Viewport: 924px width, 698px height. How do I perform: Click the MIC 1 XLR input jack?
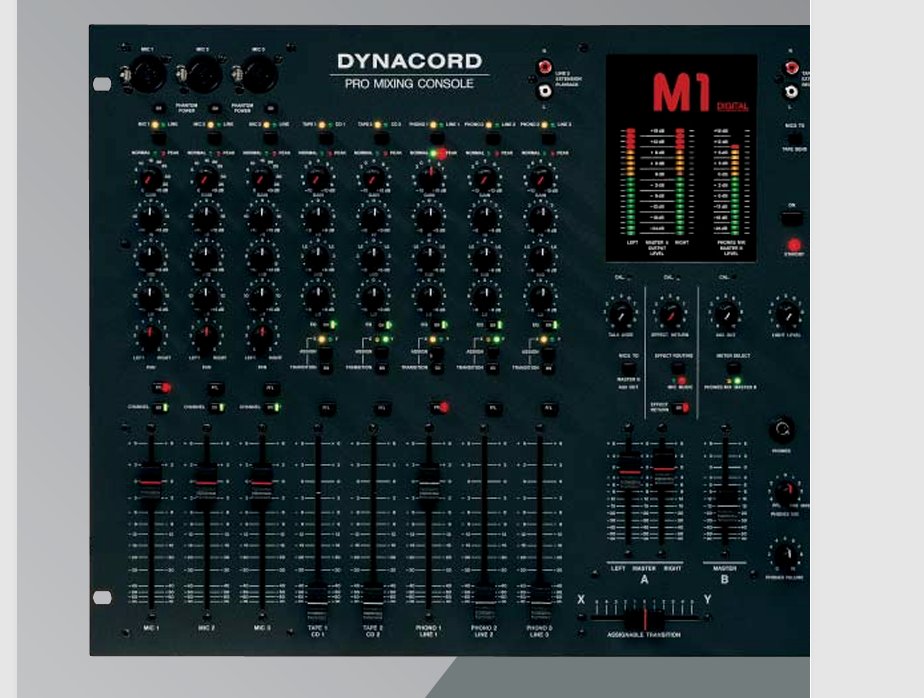[x=147, y=74]
